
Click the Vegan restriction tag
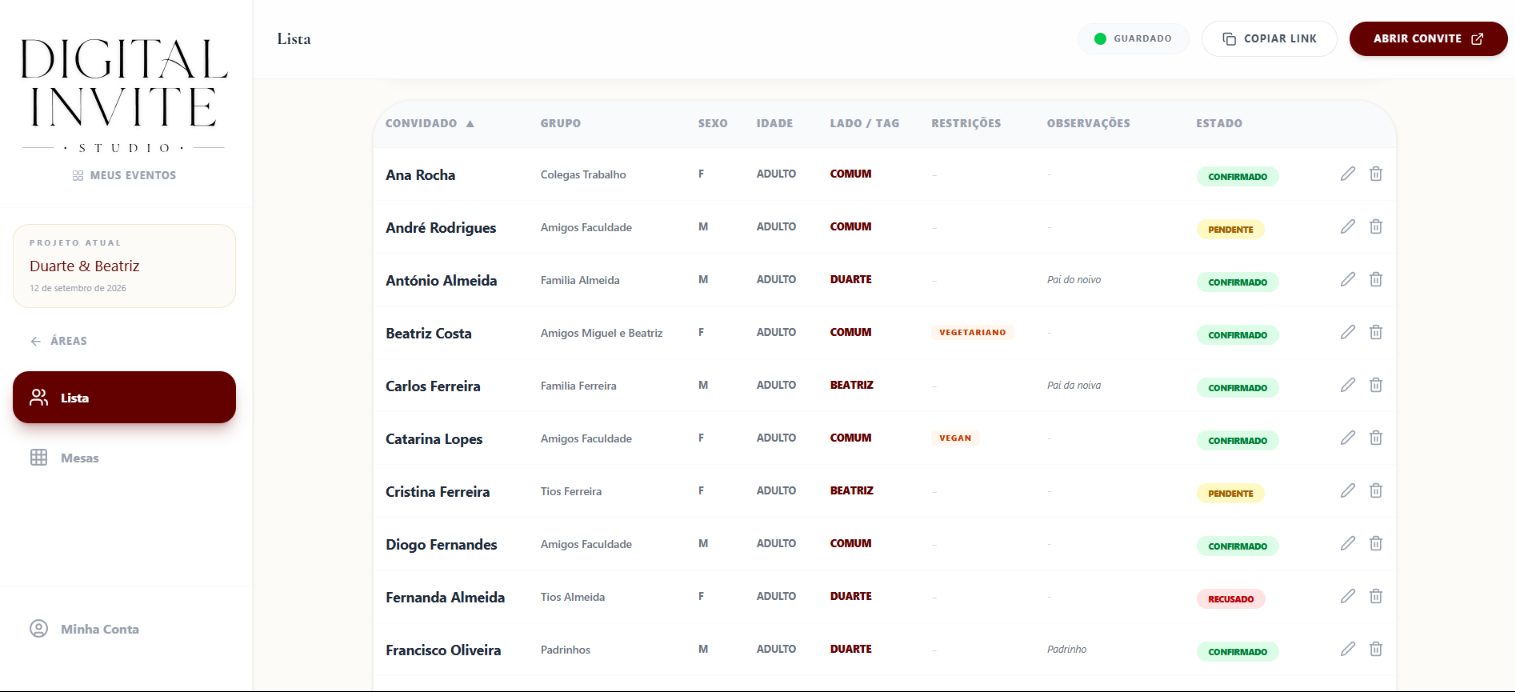pyautogui.click(x=955, y=438)
